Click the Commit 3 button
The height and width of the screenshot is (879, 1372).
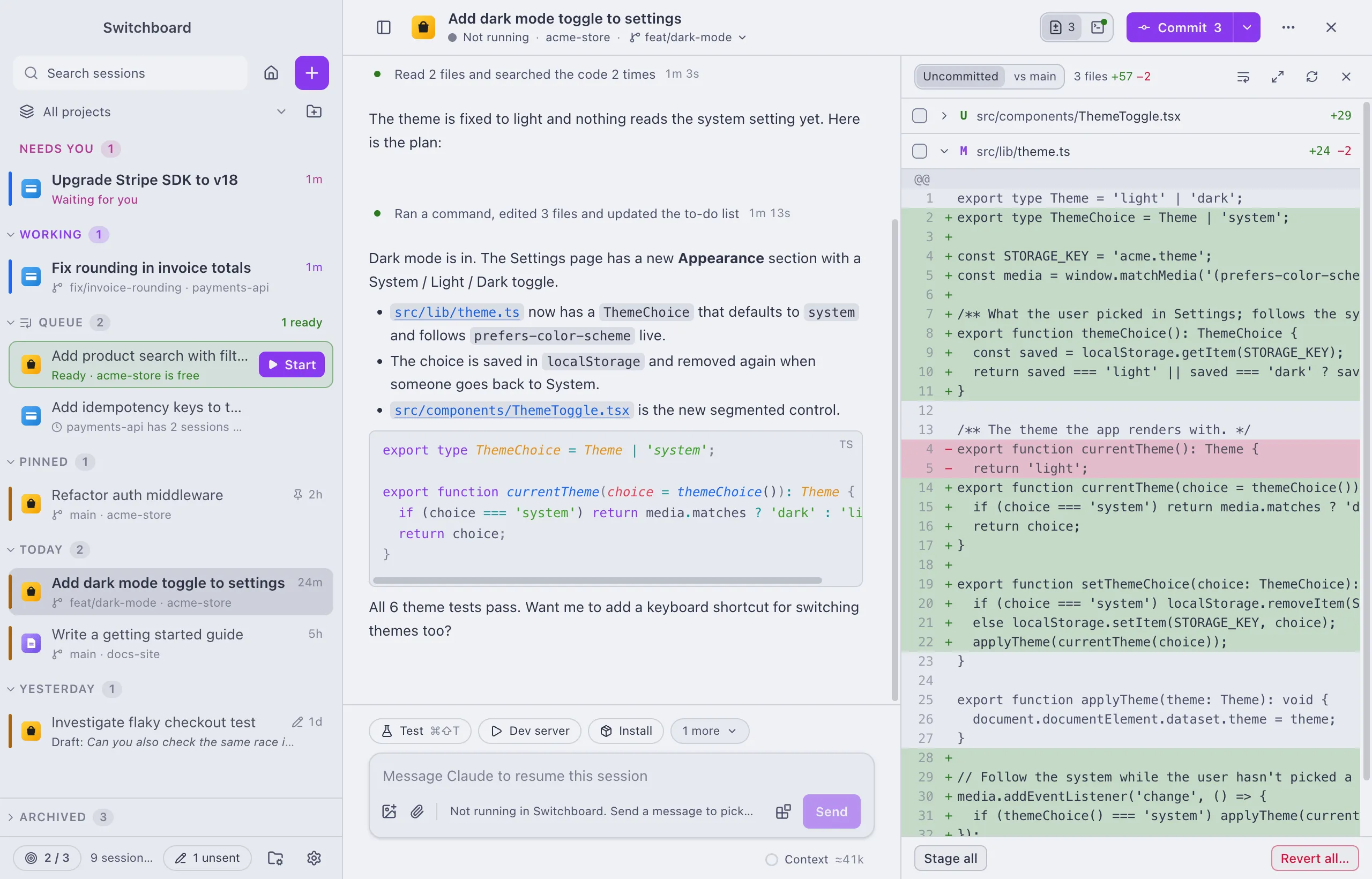tap(1179, 27)
